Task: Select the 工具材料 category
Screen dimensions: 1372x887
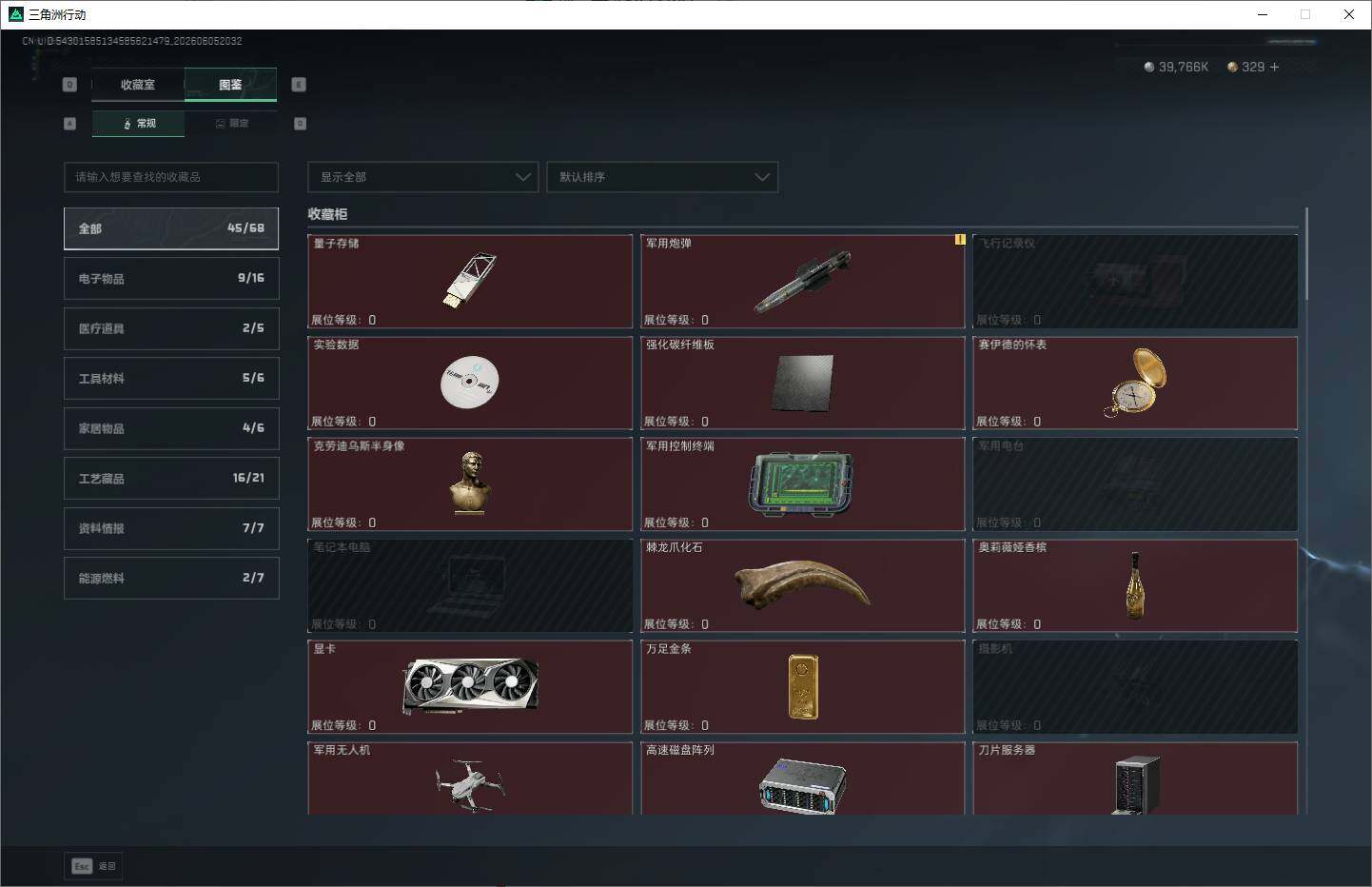Action: 171,378
